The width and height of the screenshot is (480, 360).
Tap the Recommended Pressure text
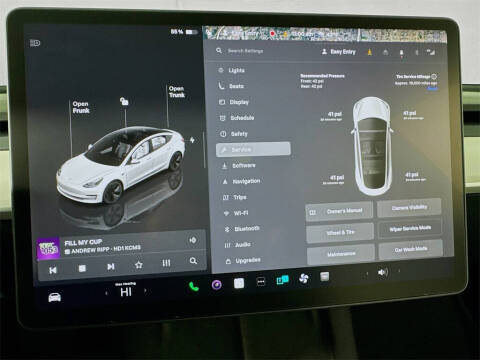point(322,76)
